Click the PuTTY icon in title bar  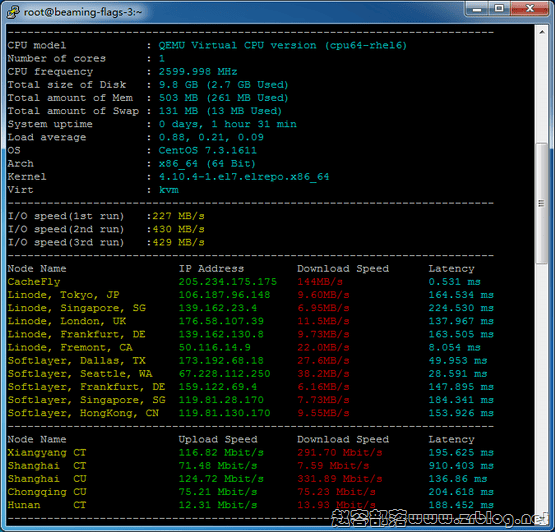[x=12, y=12]
